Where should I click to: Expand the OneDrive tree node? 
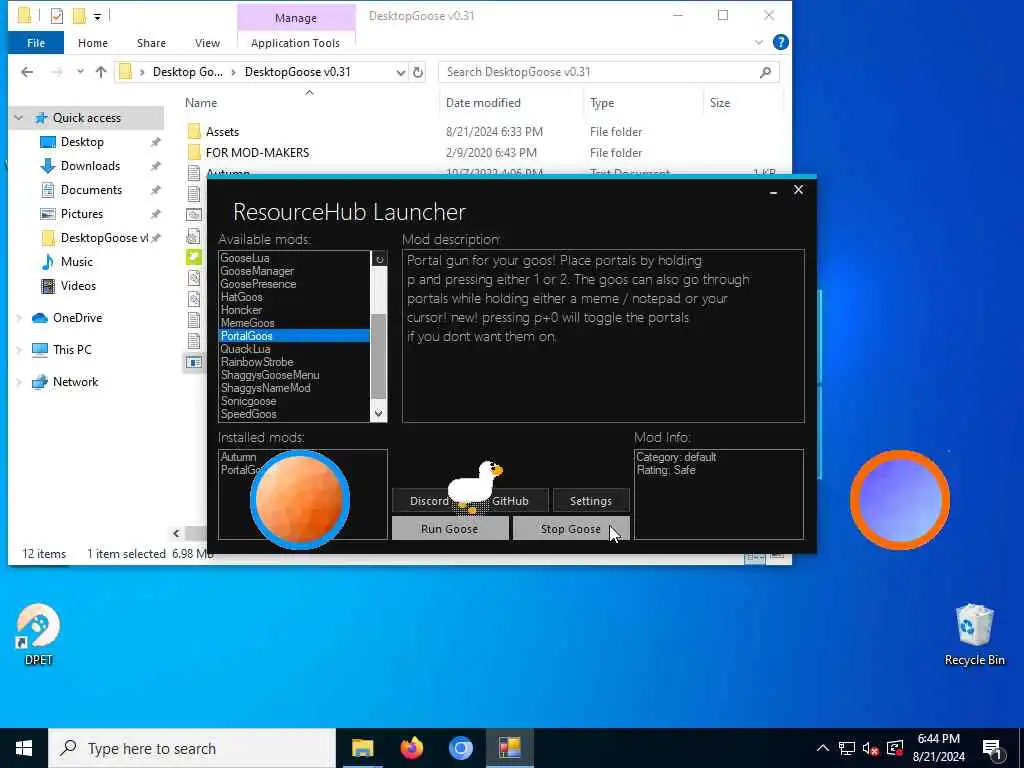tap(19, 318)
